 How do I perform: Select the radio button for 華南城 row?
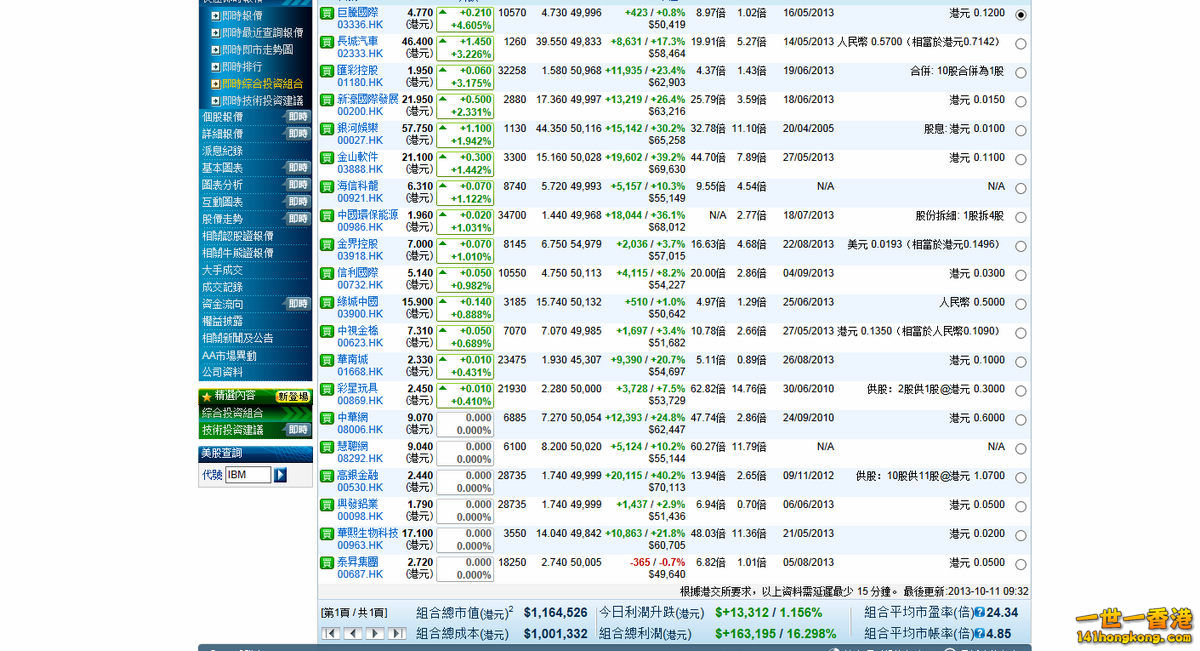(1020, 362)
